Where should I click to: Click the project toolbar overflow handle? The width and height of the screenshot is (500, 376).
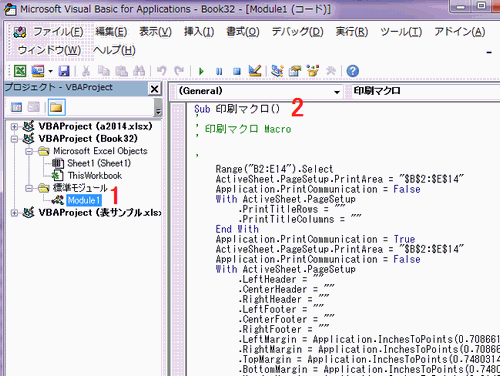[158, 107]
